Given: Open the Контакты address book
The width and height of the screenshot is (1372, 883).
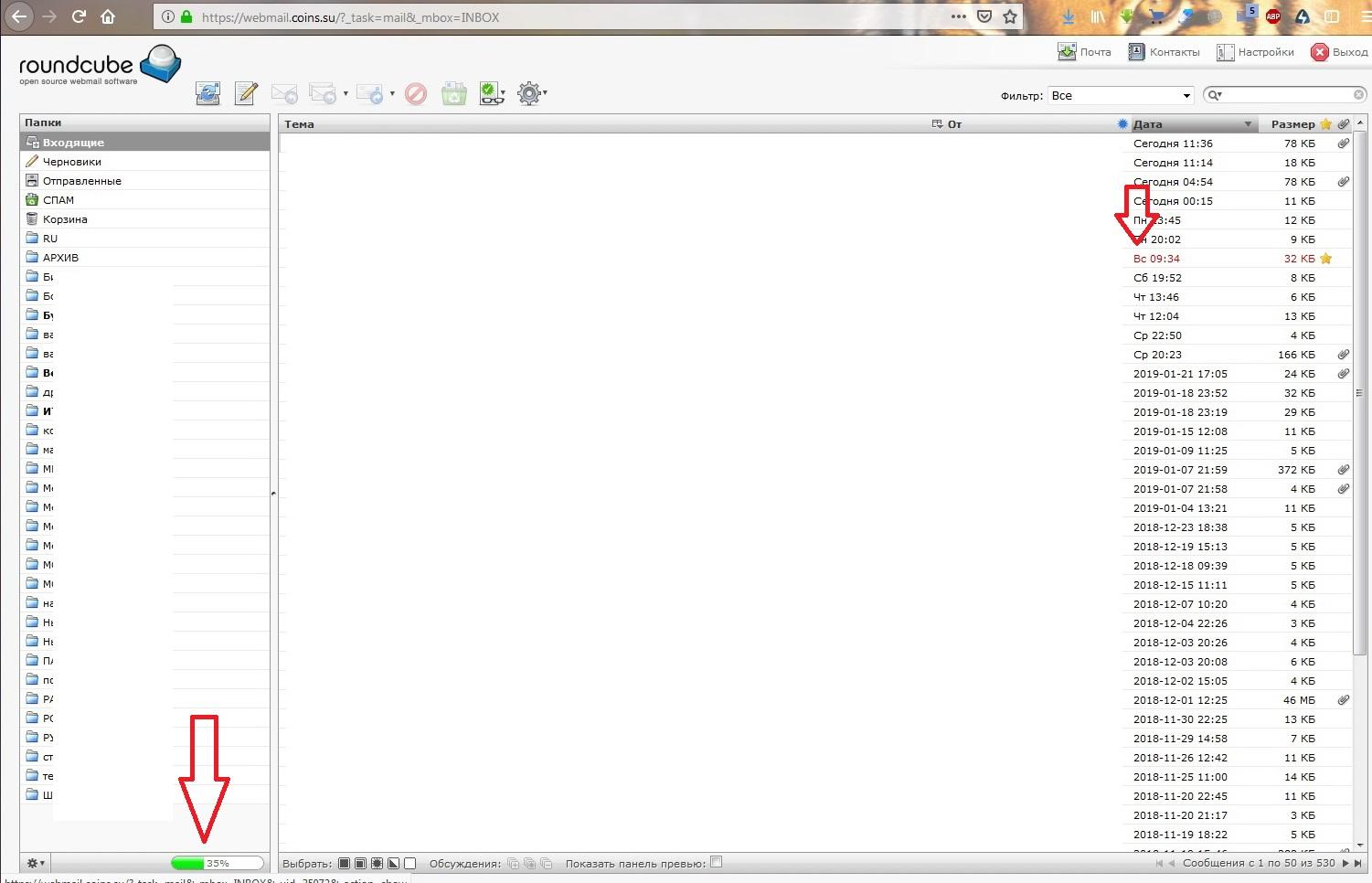Looking at the screenshot, I should coord(1164,52).
